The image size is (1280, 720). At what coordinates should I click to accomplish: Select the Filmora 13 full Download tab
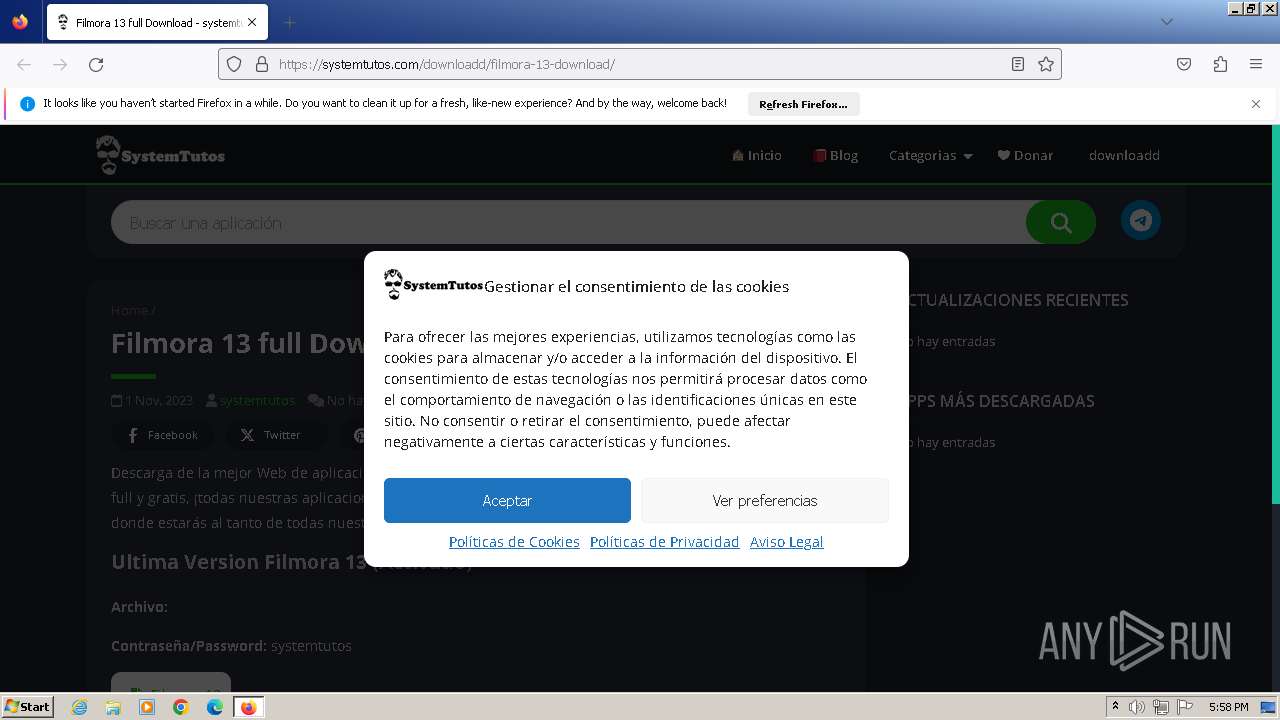tap(157, 22)
